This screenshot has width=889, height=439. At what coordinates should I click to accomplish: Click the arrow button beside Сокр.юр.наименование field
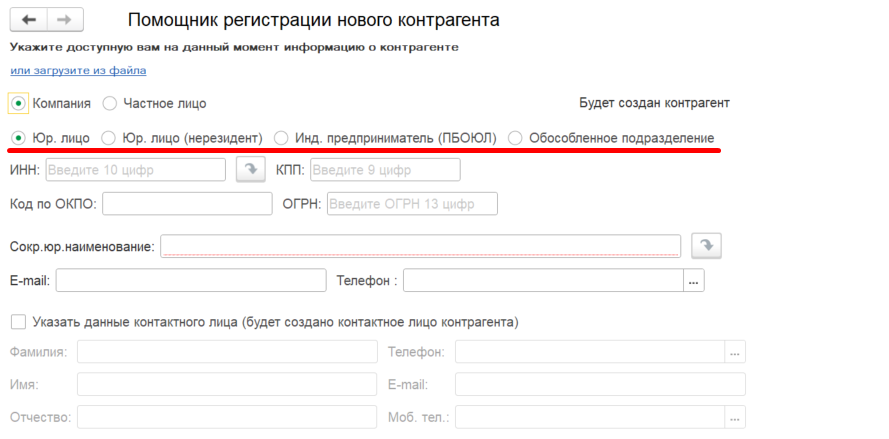point(706,246)
